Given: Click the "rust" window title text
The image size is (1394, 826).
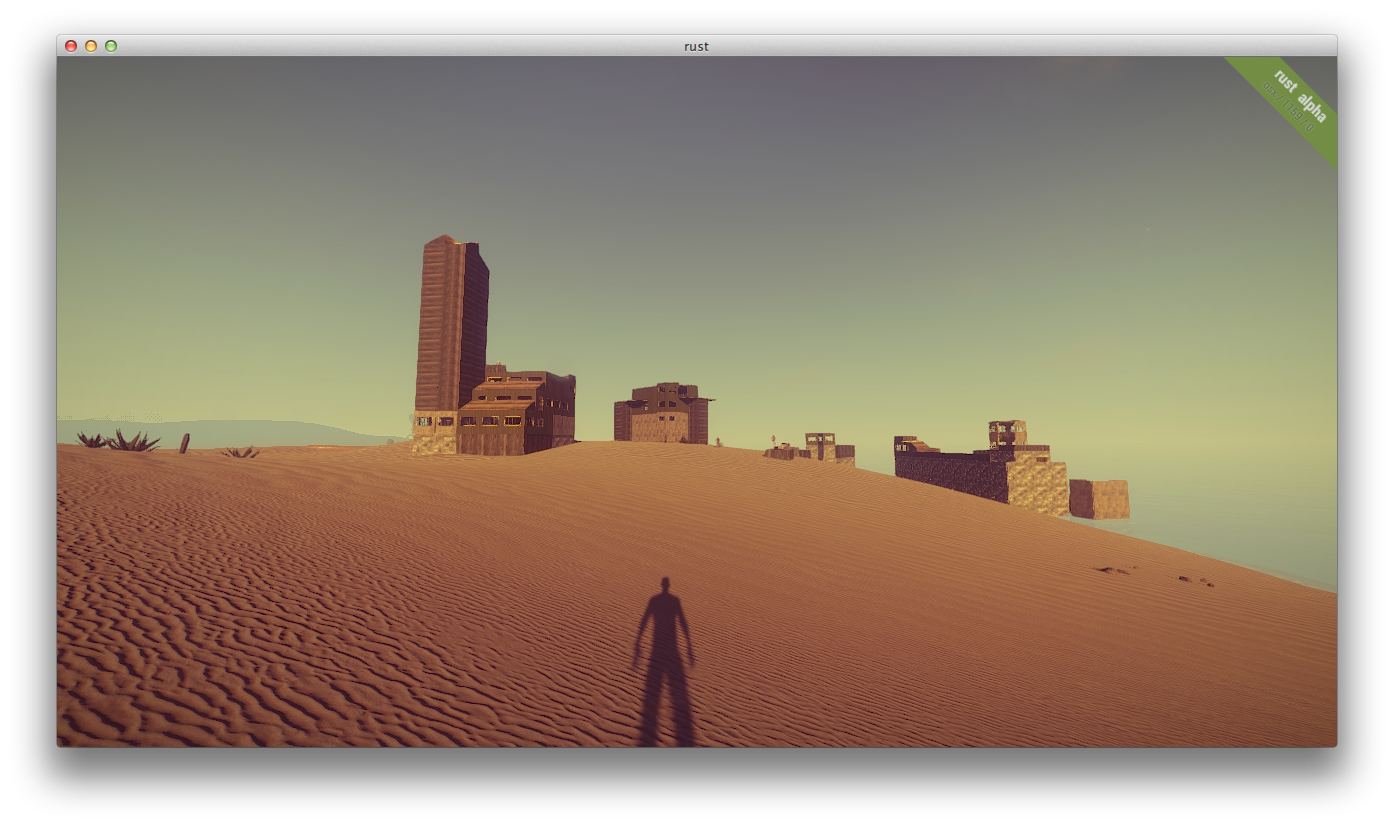Looking at the screenshot, I should point(697,46).
